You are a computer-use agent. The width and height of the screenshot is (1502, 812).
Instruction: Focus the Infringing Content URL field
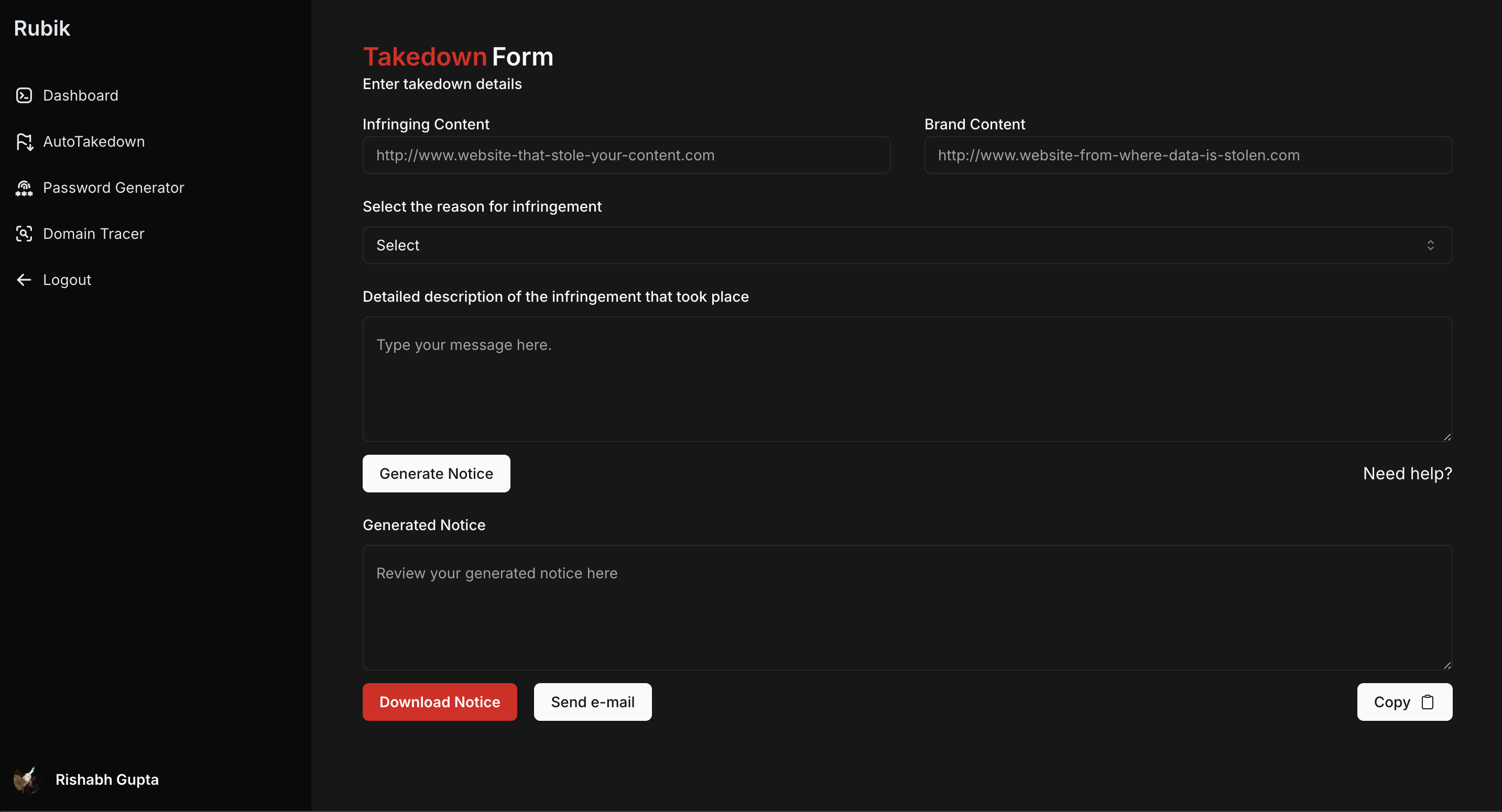coord(626,155)
